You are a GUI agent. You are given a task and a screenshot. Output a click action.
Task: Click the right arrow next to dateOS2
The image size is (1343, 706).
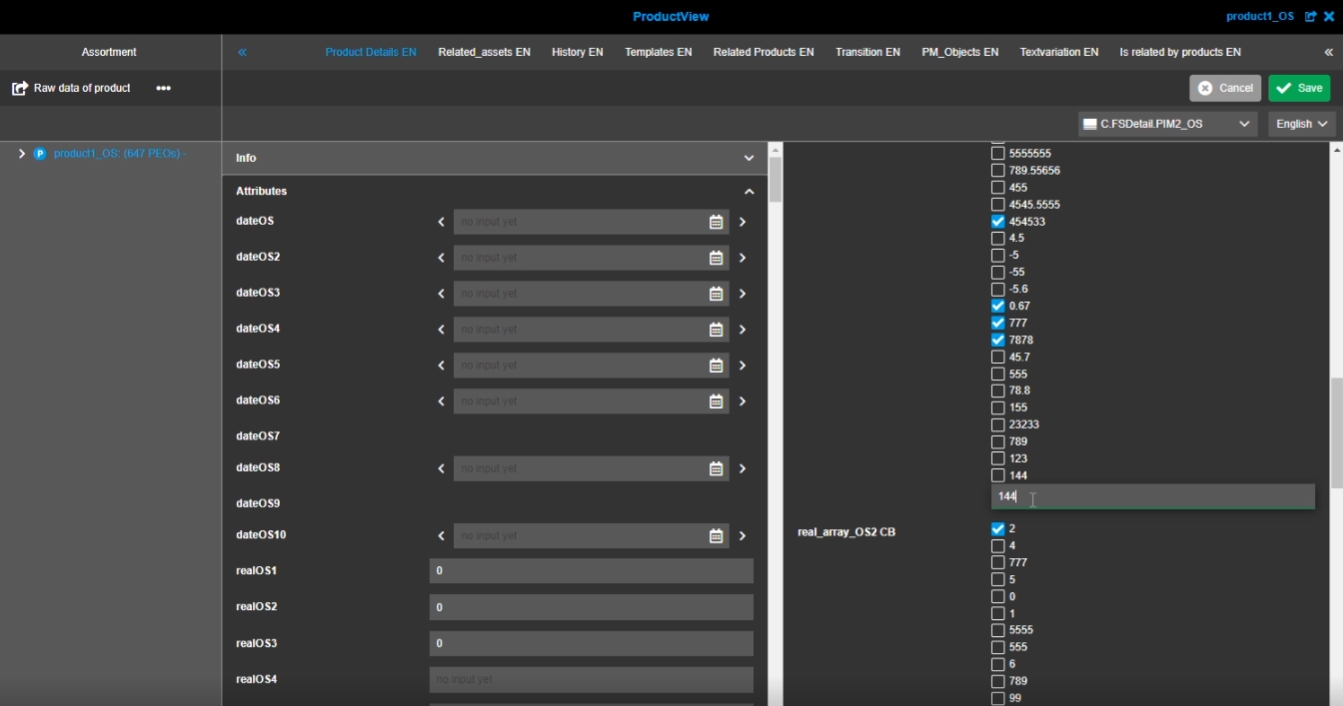[742, 258]
